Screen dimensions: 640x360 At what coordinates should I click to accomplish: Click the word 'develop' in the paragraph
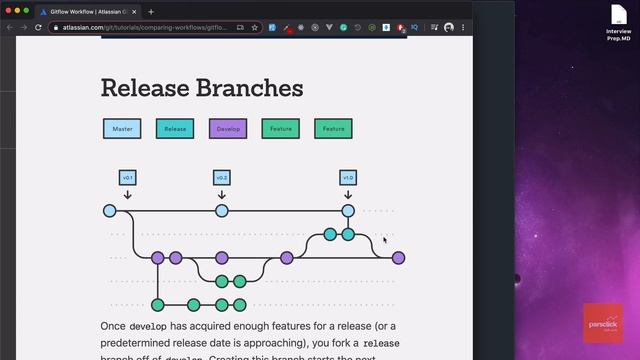pyautogui.click(x=148, y=327)
